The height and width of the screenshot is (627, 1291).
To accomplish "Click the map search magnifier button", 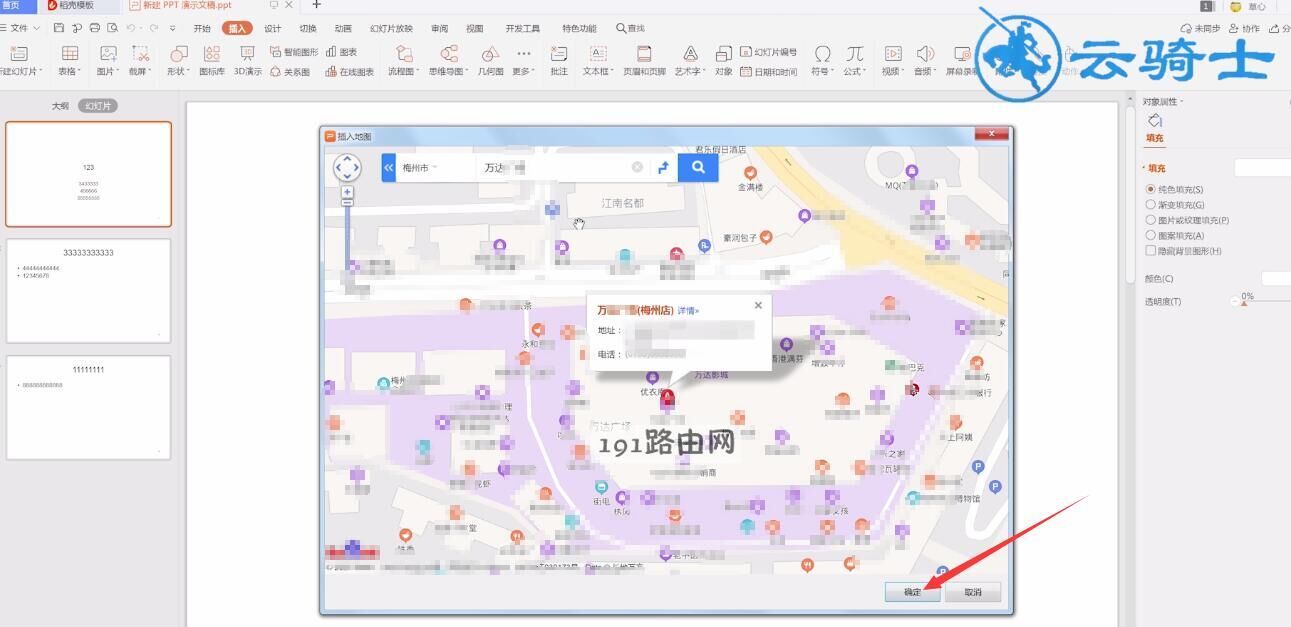I will tap(698, 167).
